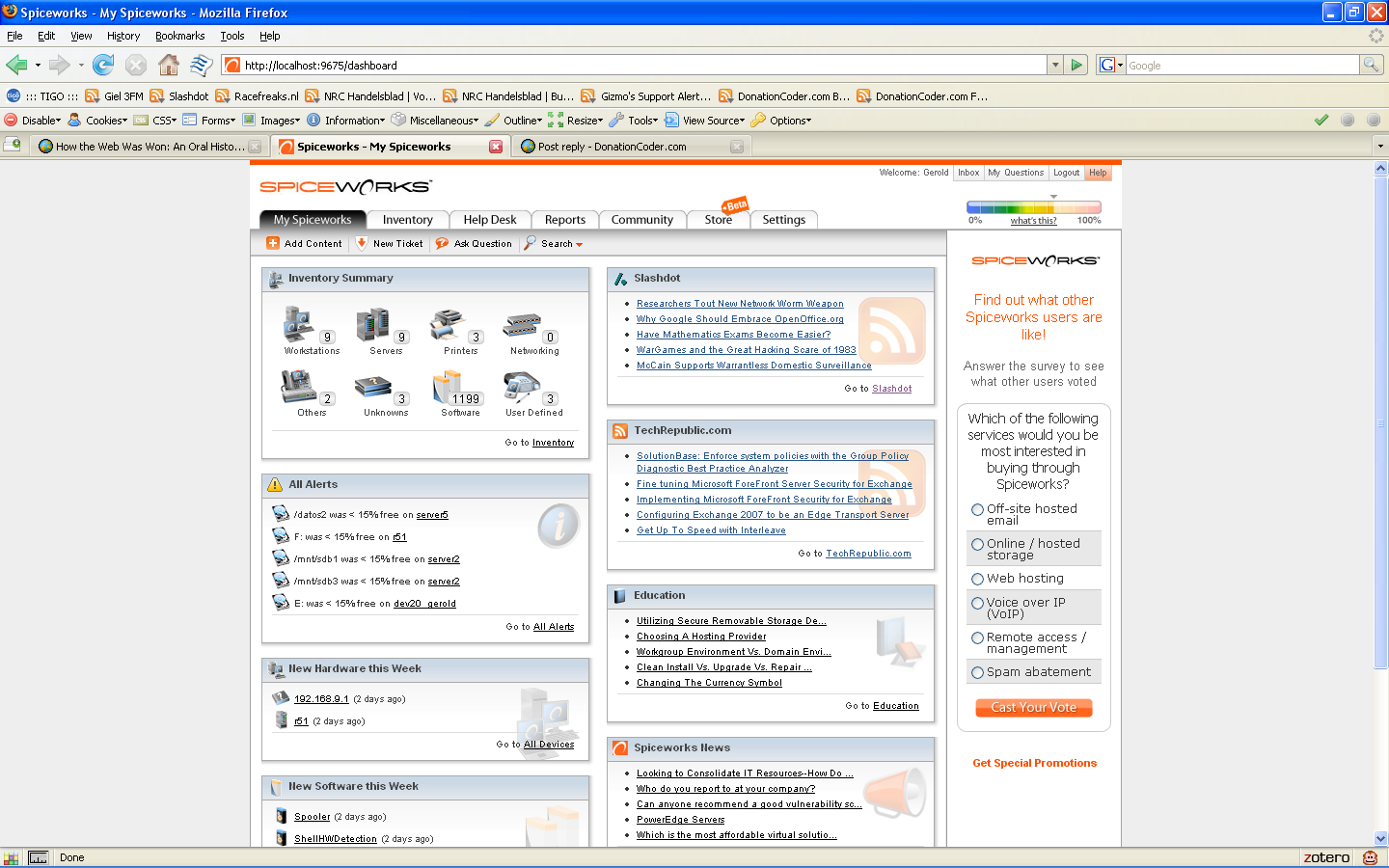Click Firefox Forward arrow button
Viewport: 1389px width, 868px height.
pos(60,65)
